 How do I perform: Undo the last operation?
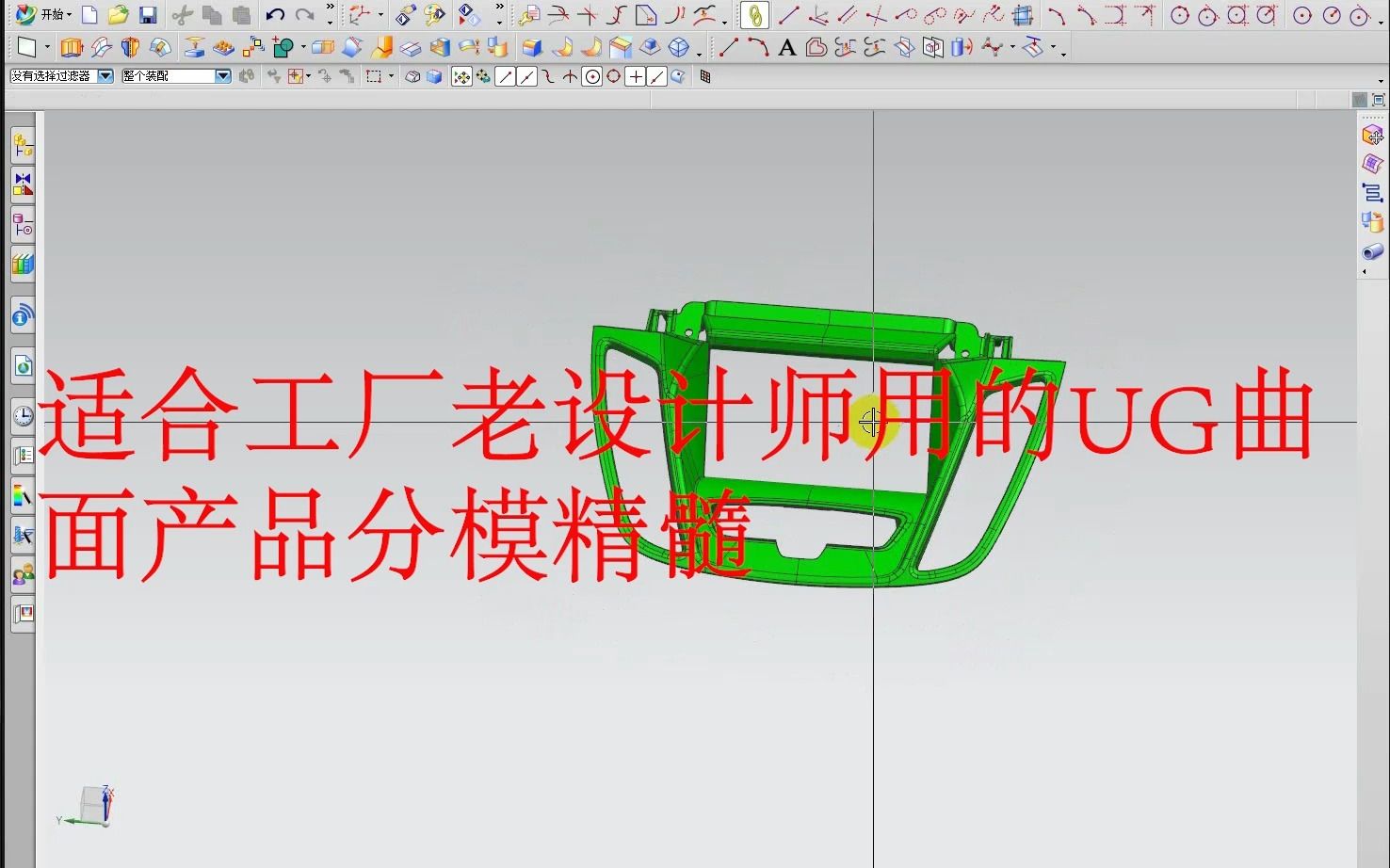coord(274,13)
